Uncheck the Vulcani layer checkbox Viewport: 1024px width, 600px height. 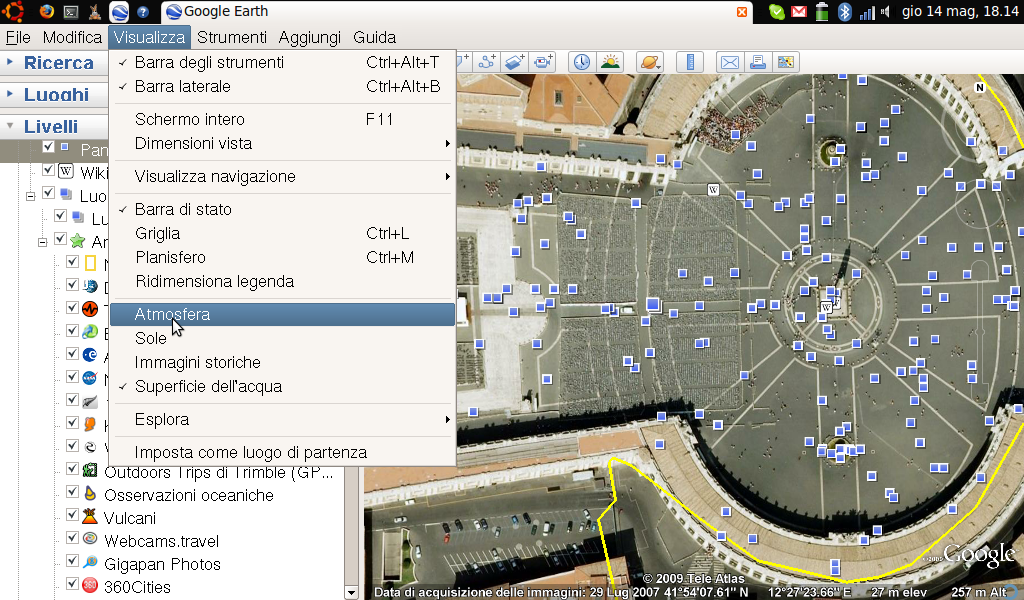tap(72, 514)
